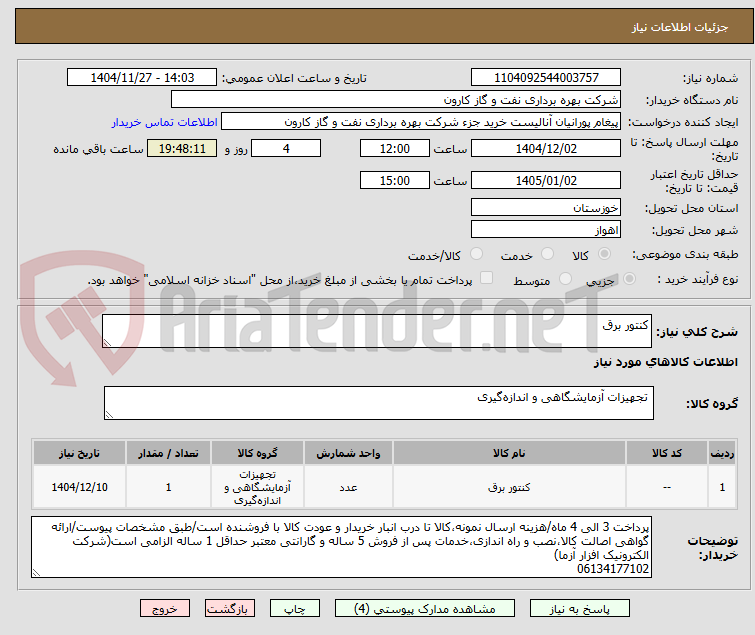
Task: Click the شماره نیاز number field
Action: click(546, 78)
